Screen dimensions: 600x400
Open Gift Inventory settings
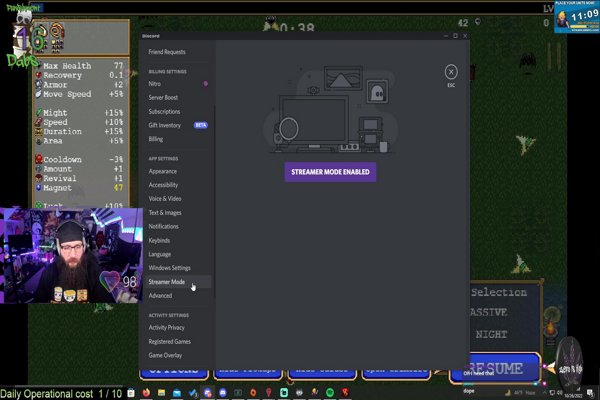coord(165,125)
